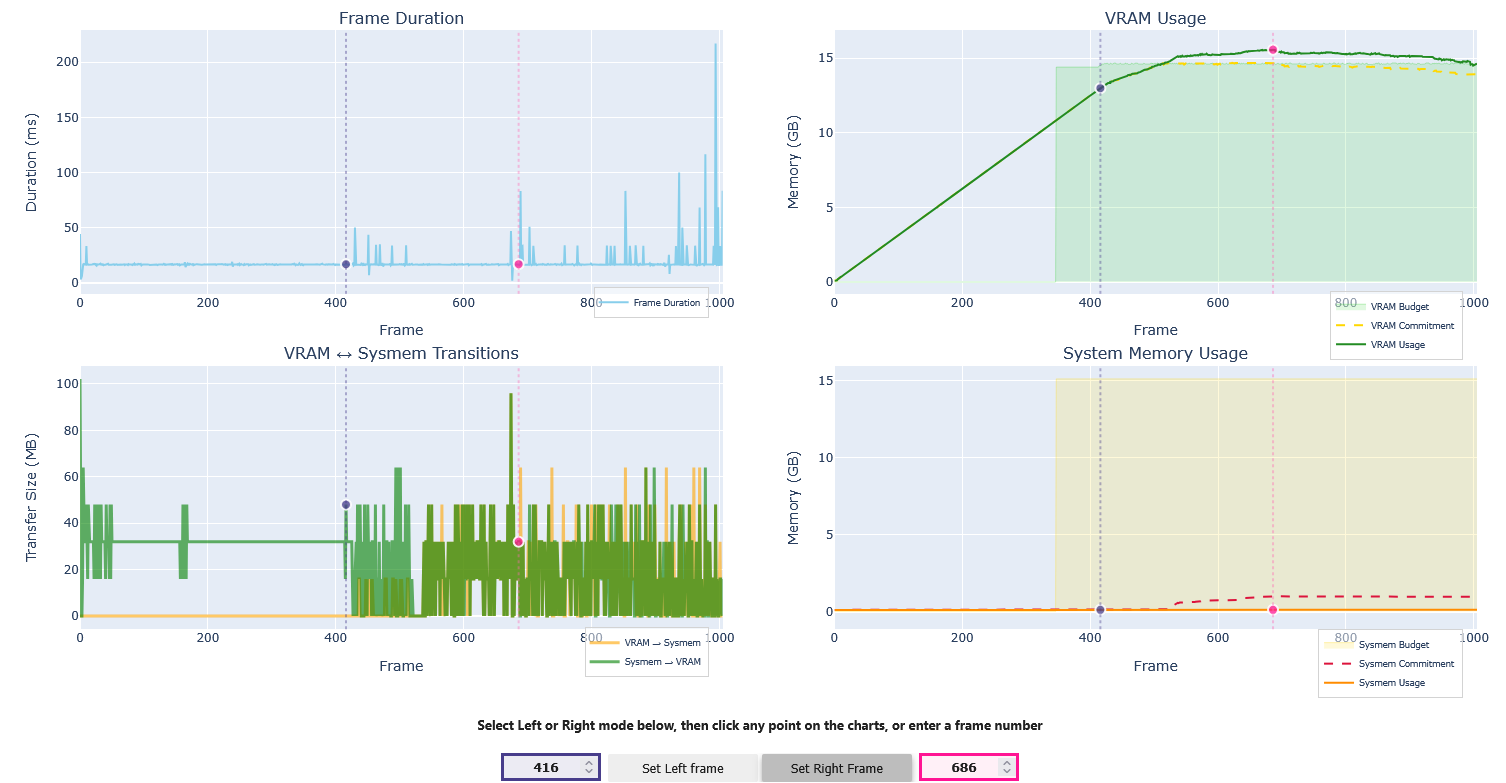Click the pink dot on the Transitions chart
The image size is (1506, 783).
(518, 541)
